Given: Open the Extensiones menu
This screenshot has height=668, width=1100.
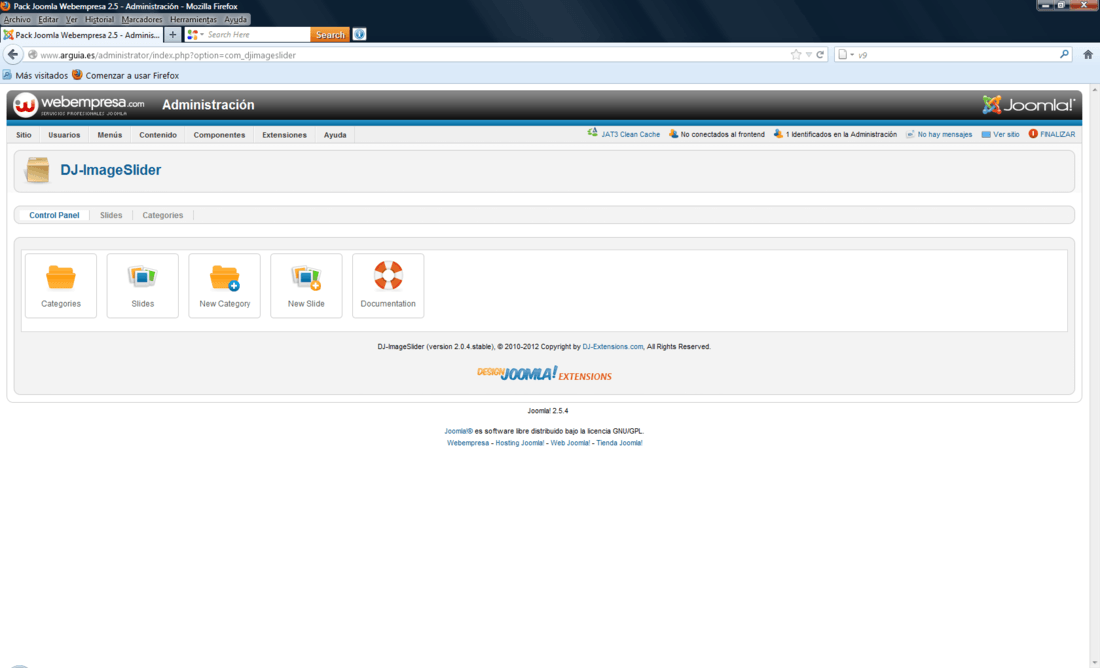Looking at the screenshot, I should [x=284, y=135].
